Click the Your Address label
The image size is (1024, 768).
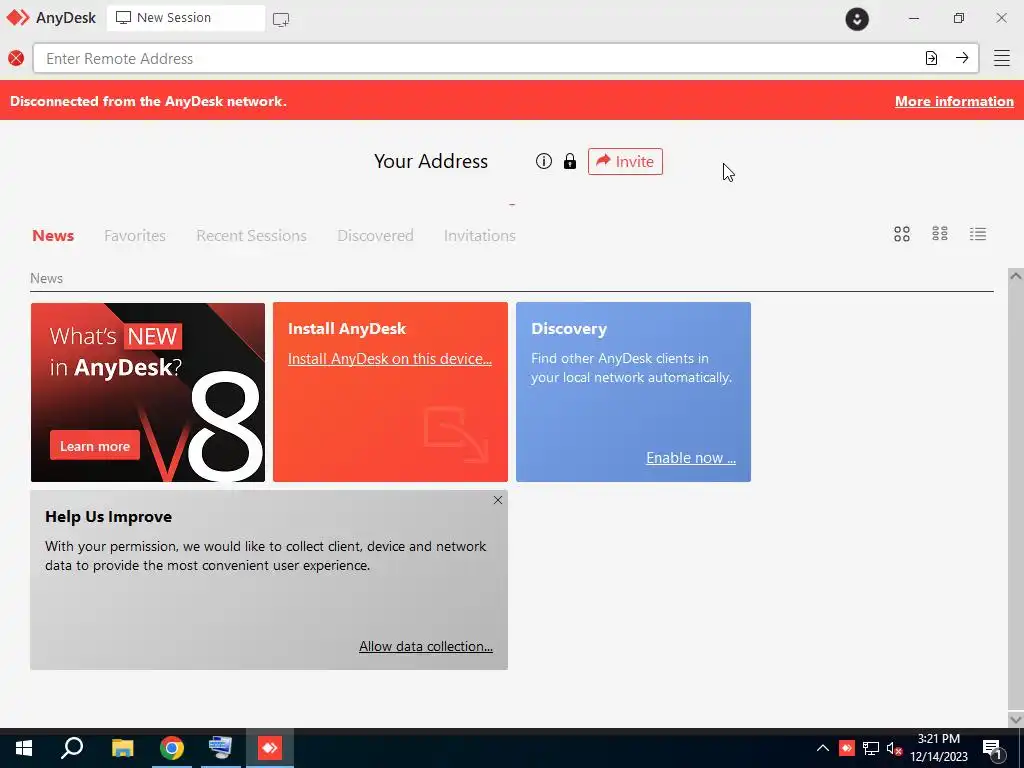(431, 161)
